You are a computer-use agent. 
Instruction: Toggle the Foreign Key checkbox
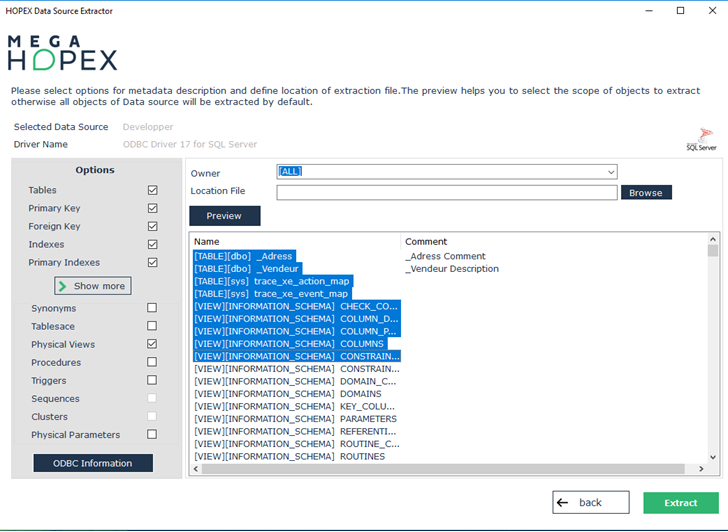[152, 227]
